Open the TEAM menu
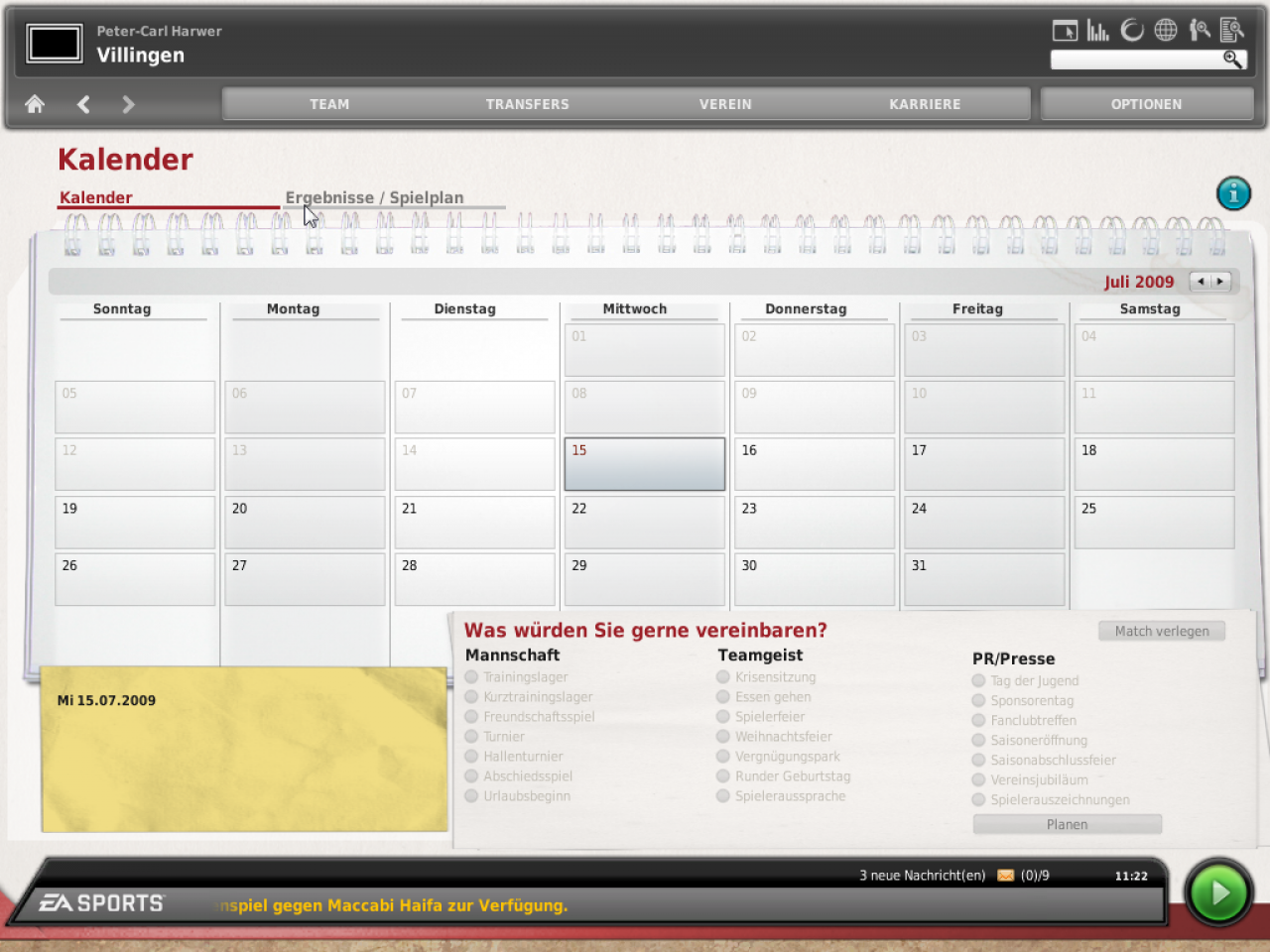The width and height of the screenshot is (1270, 952). point(329,104)
